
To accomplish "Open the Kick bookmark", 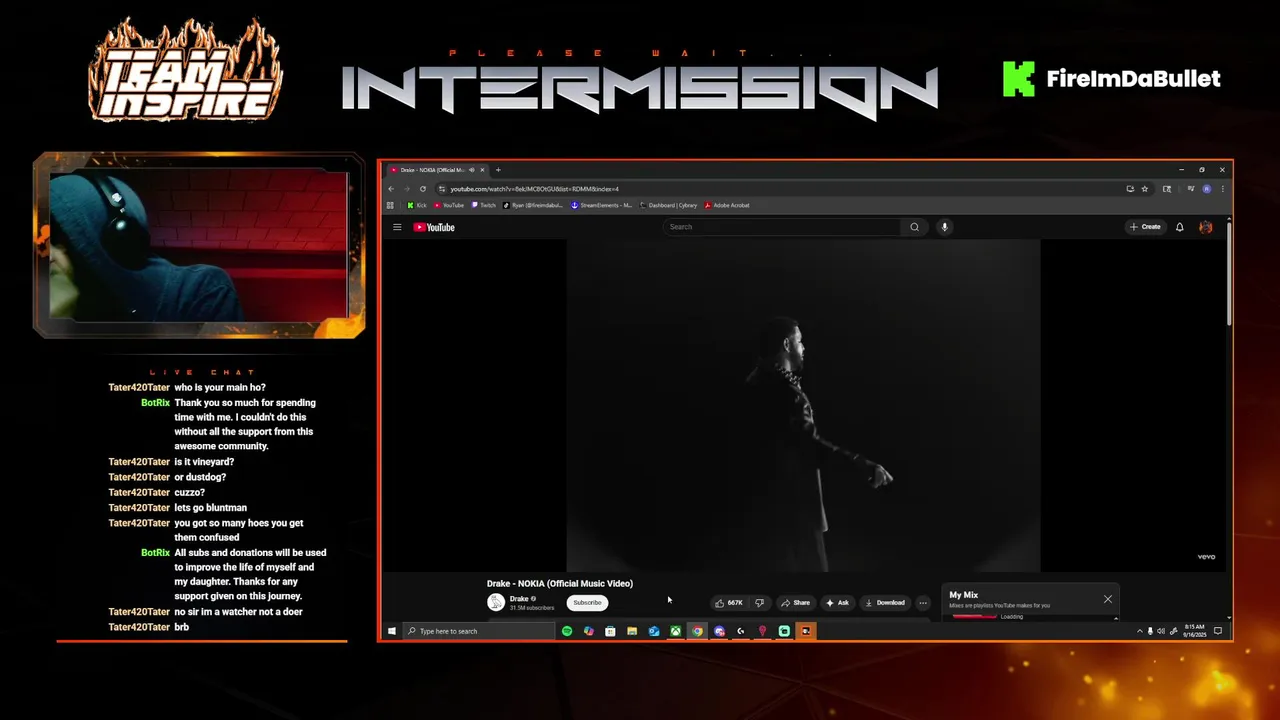I will (x=417, y=205).
